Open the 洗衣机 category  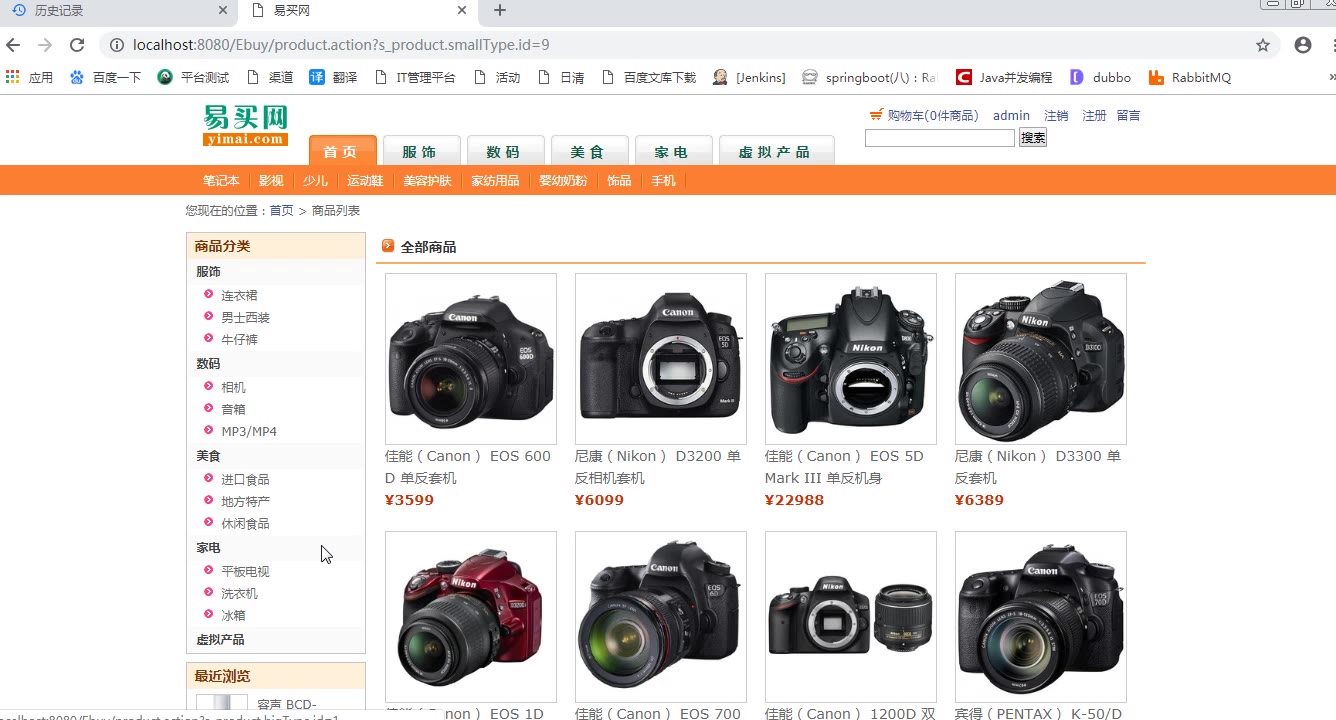[239, 594]
